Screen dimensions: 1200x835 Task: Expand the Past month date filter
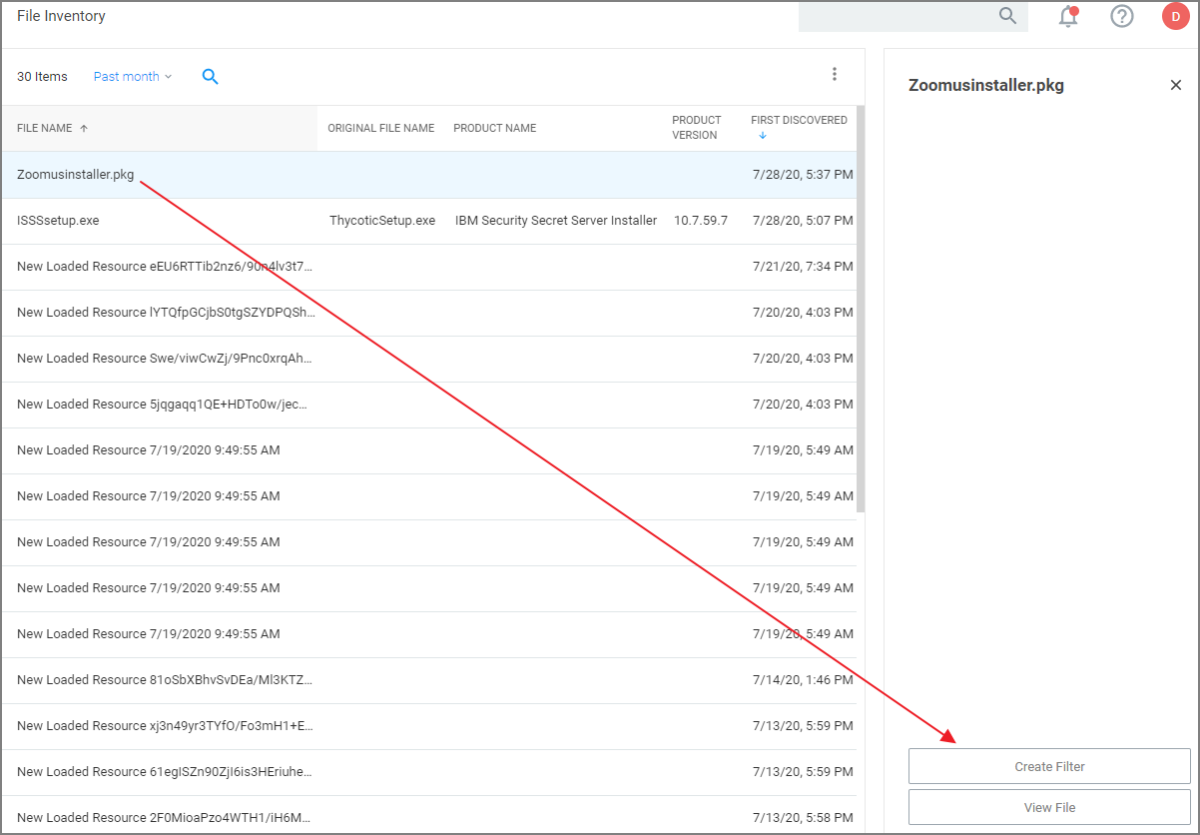pyautogui.click(x=132, y=76)
